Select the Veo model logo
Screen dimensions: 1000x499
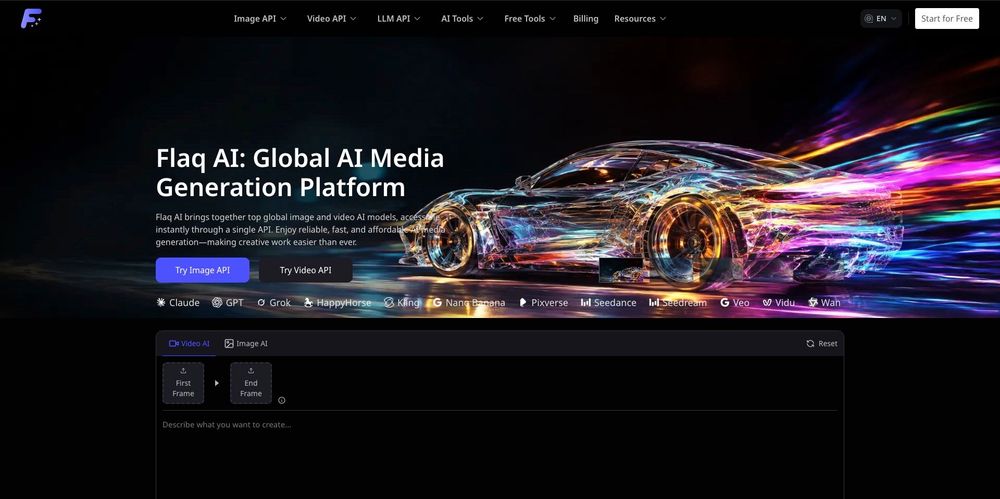click(735, 302)
